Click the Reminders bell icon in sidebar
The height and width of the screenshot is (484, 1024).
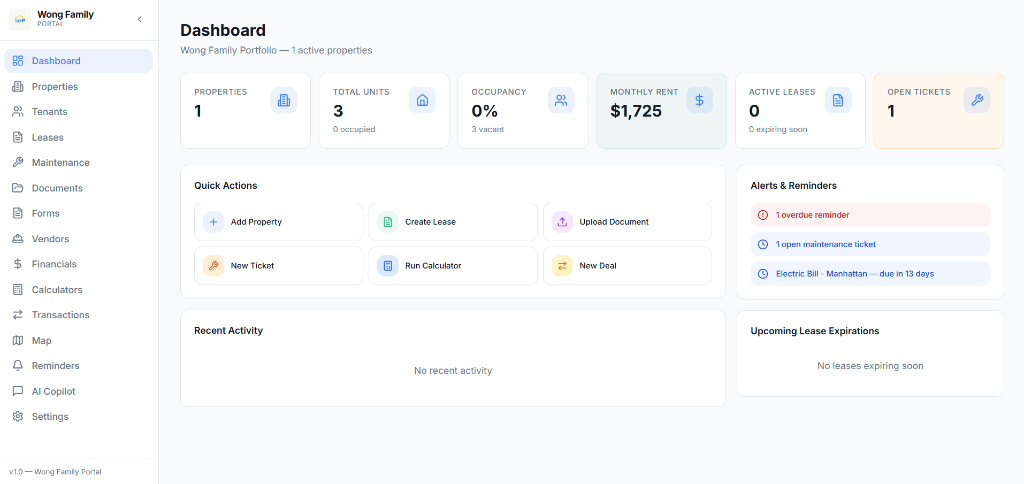[x=18, y=366]
